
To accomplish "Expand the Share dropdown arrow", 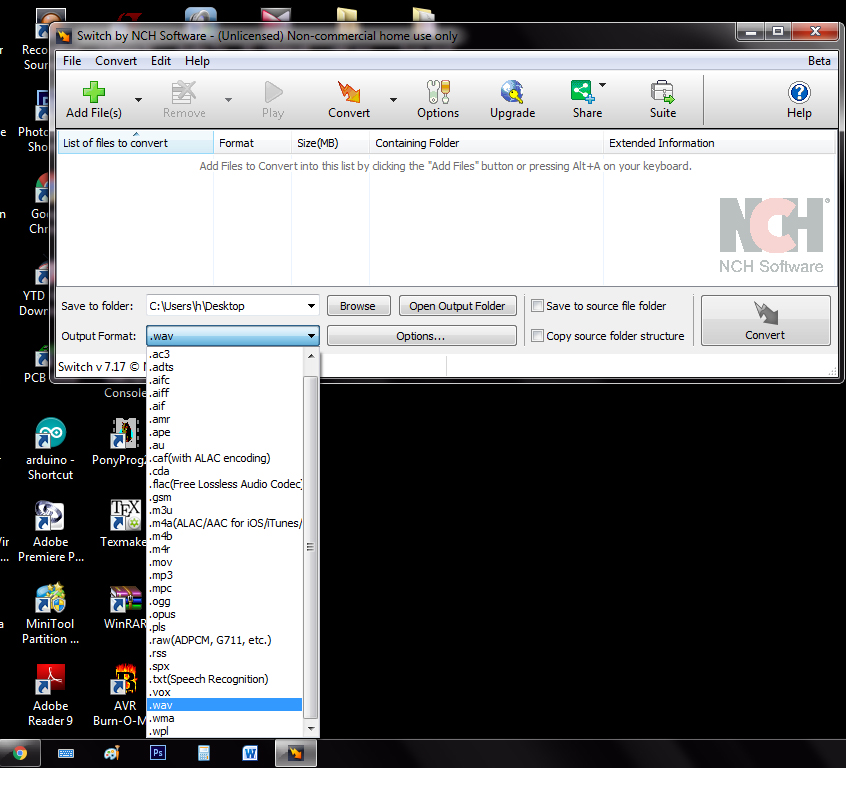I will (x=603, y=85).
